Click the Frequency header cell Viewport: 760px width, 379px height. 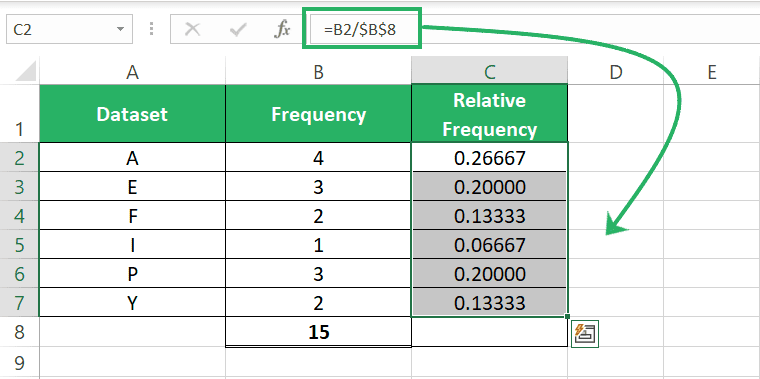pos(318,114)
